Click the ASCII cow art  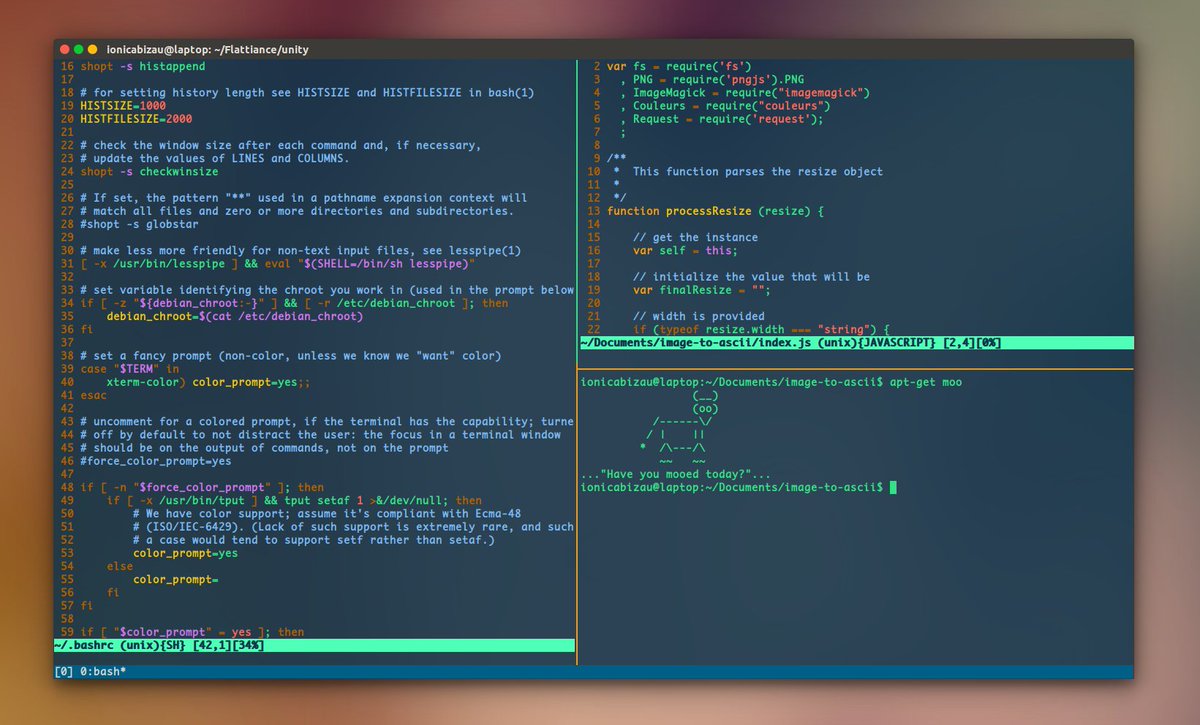pos(679,428)
